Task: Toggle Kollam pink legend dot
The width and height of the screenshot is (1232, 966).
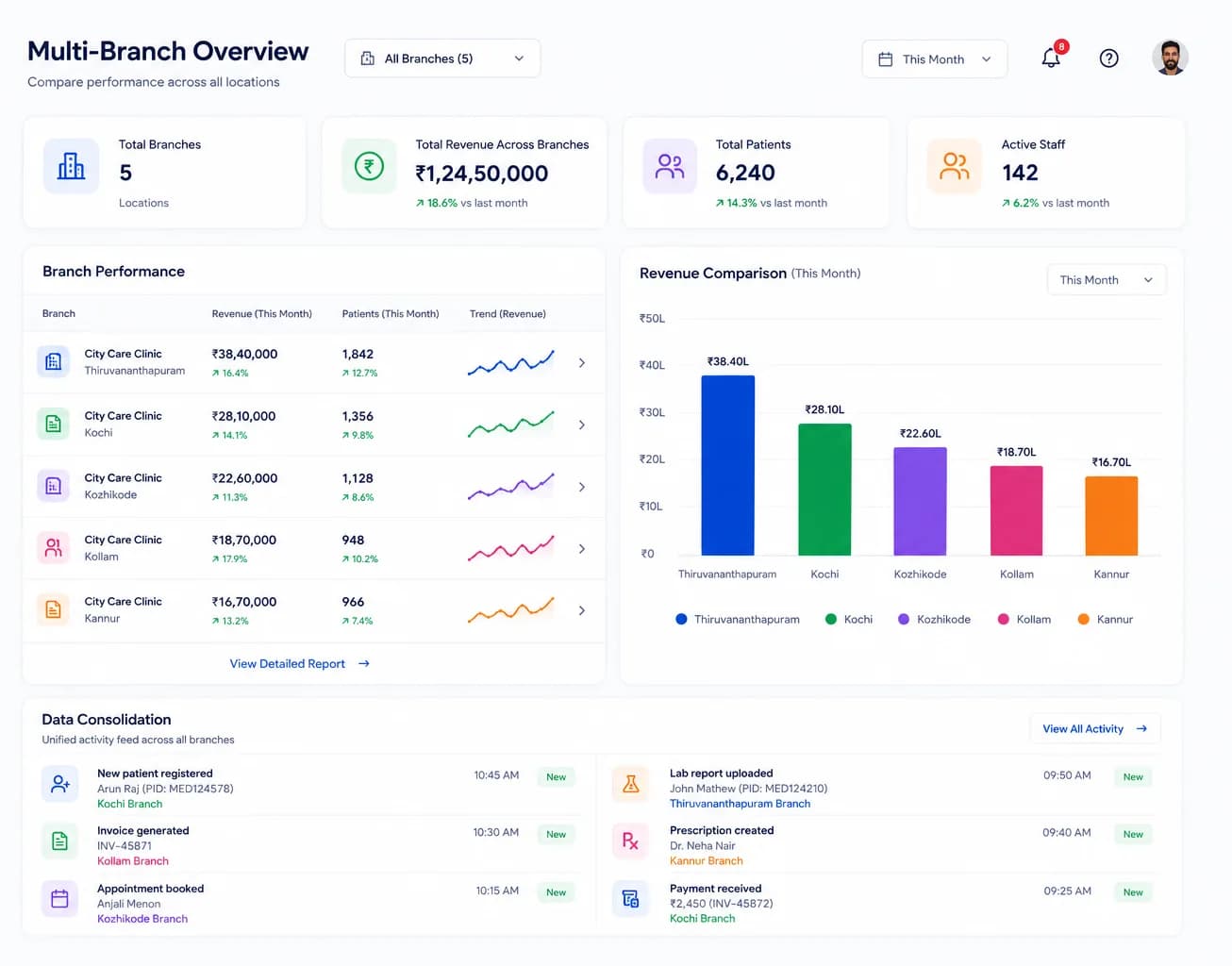Action: pos(1004,619)
